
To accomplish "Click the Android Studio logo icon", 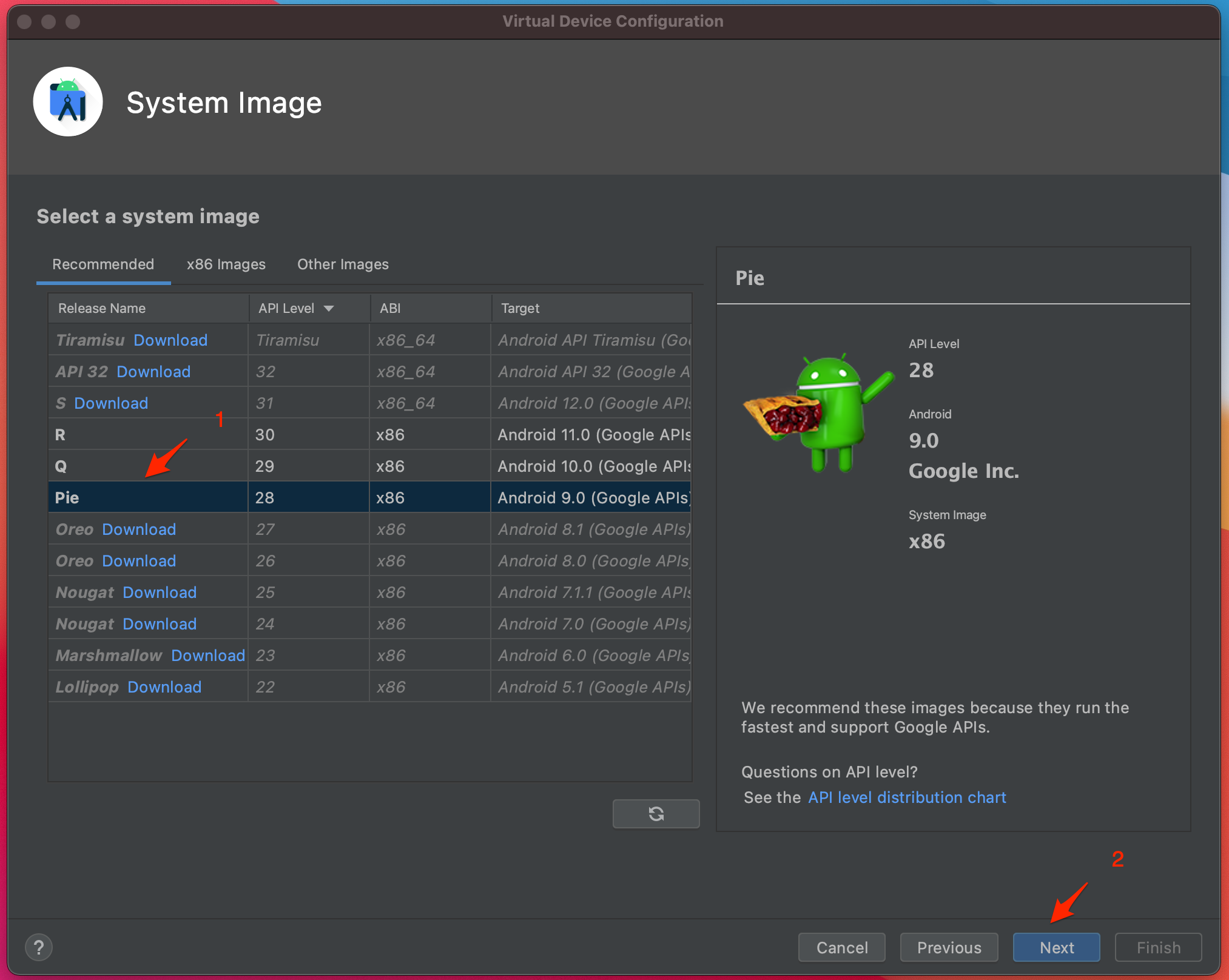I will (68, 102).
